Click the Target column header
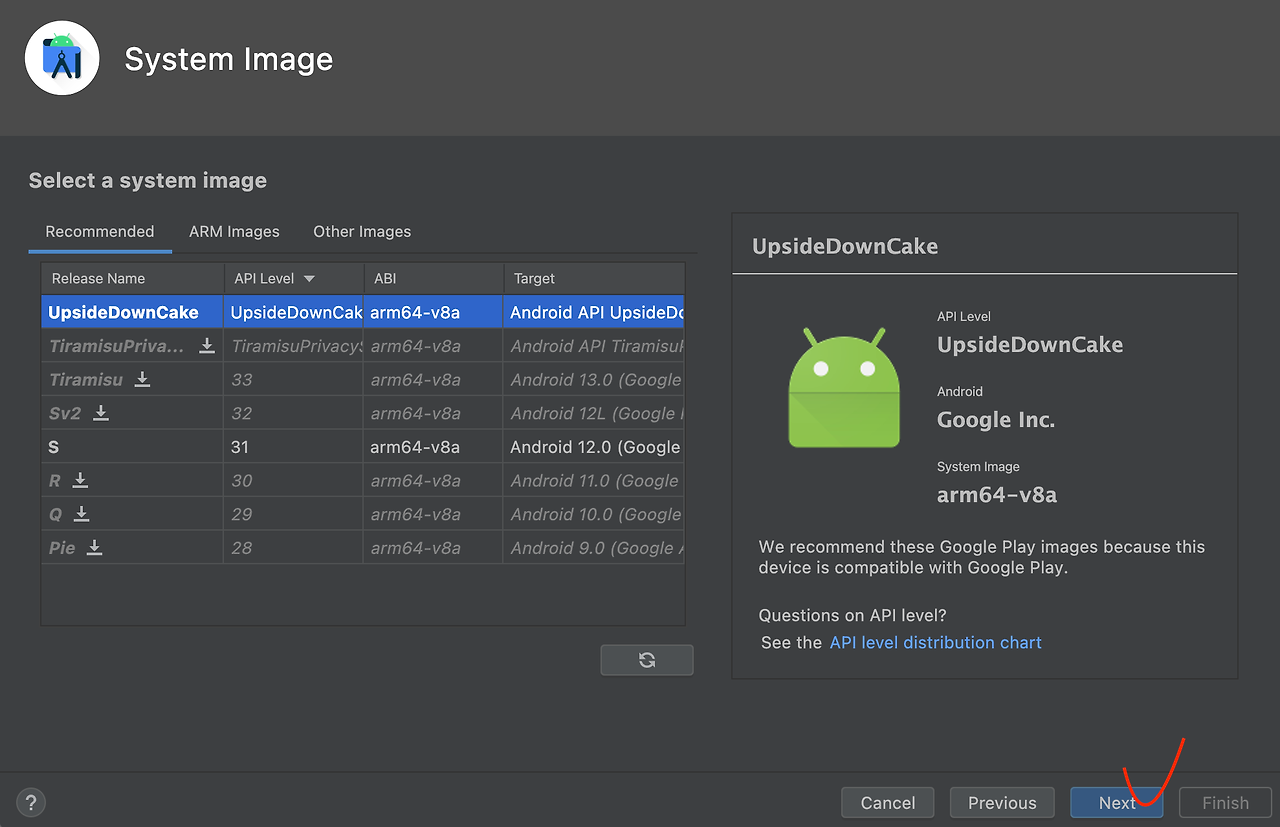This screenshot has height=827, width=1280. pyautogui.click(x=594, y=279)
